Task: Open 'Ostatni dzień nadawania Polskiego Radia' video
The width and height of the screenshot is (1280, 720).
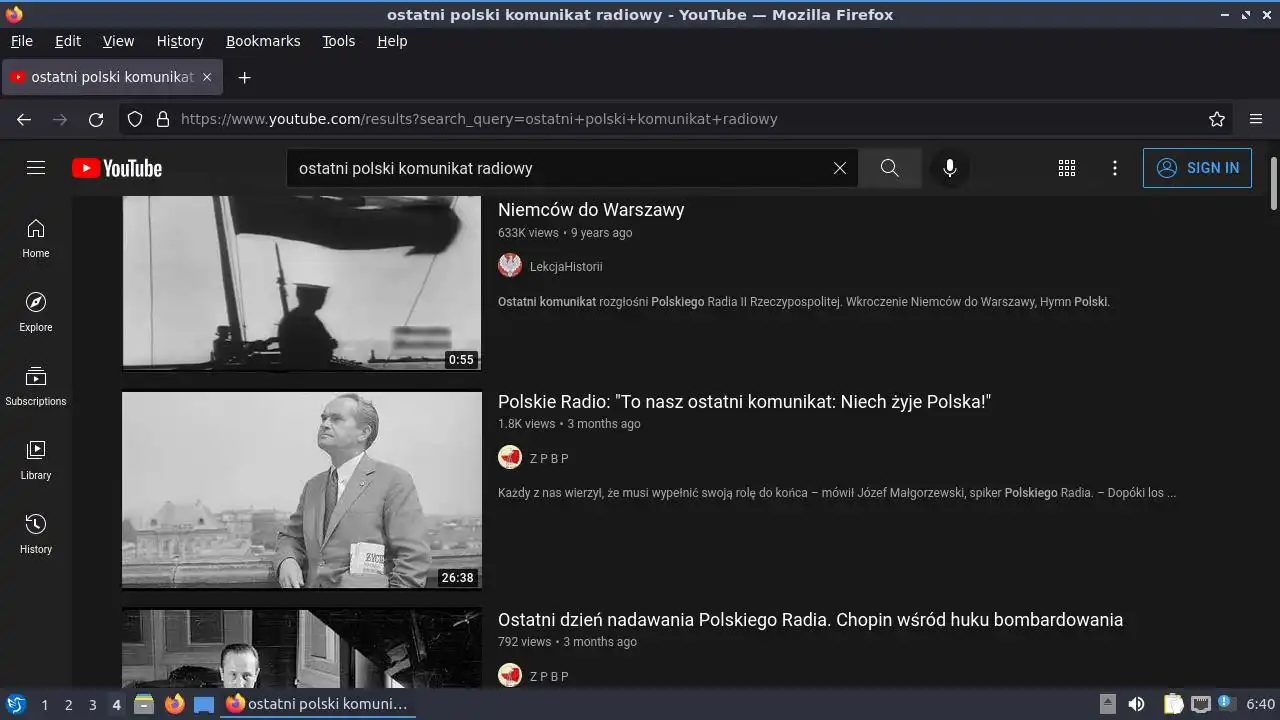Action: coord(810,620)
